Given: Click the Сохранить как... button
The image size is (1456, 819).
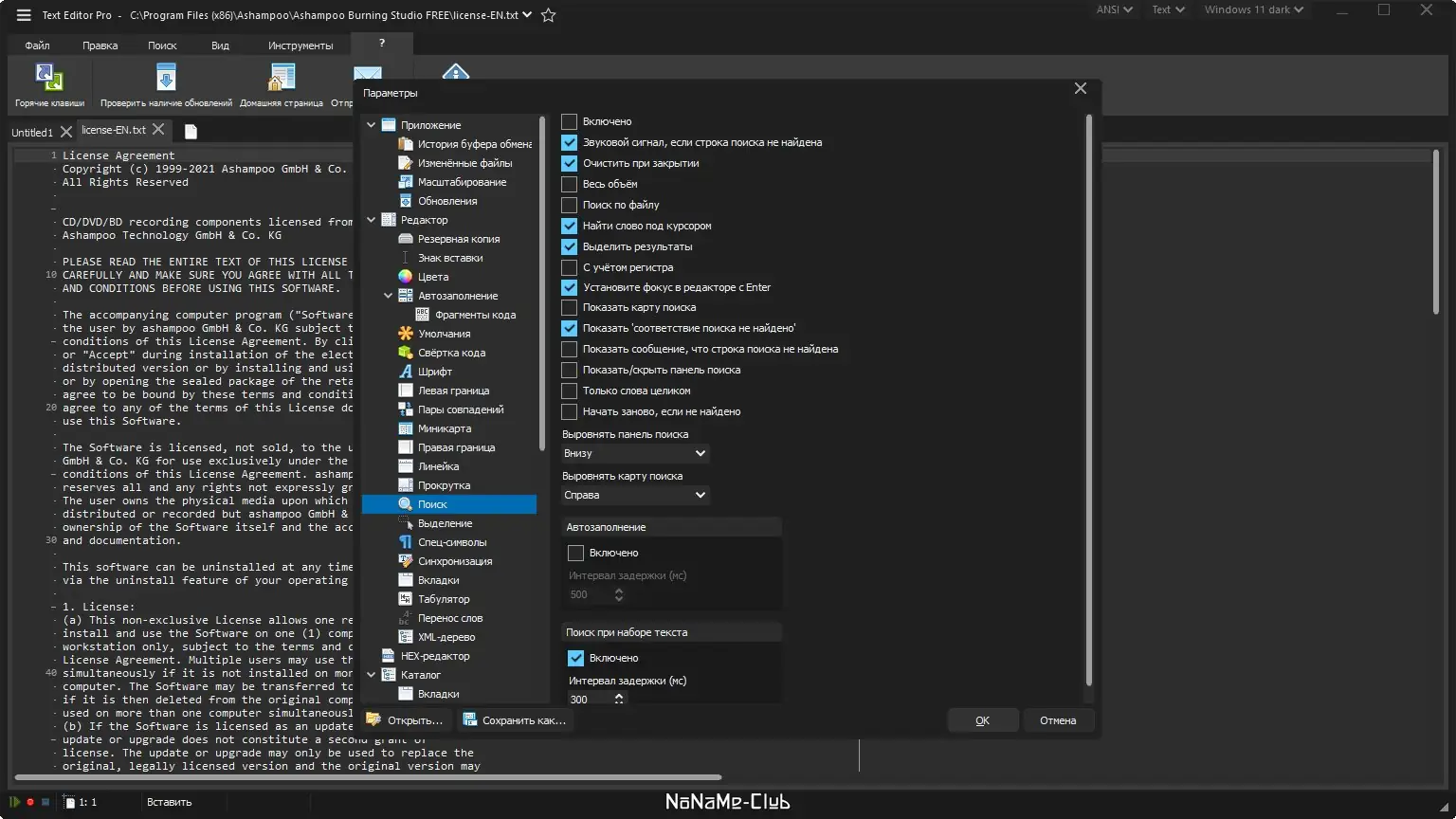Looking at the screenshot, I should tap(515, 720).
